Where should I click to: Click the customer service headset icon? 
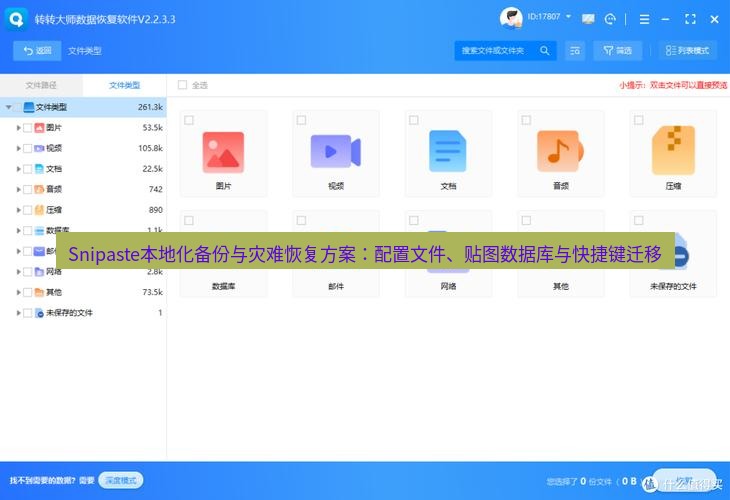(x=610, y=19)
